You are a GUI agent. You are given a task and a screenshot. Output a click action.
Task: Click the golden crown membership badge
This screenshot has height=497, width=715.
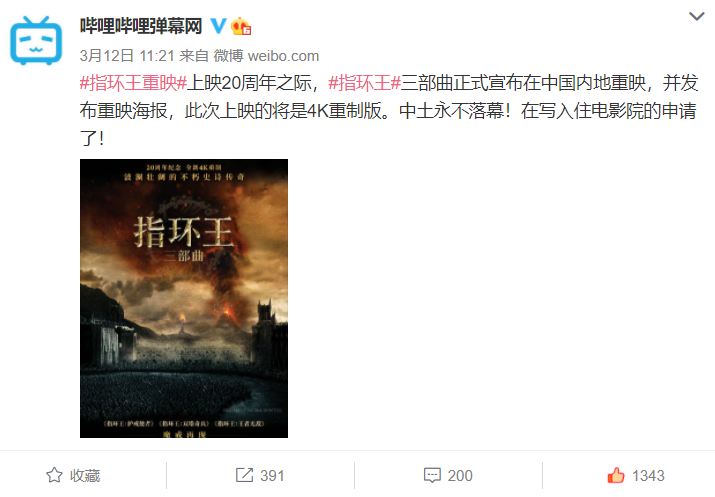pos(241,26)
